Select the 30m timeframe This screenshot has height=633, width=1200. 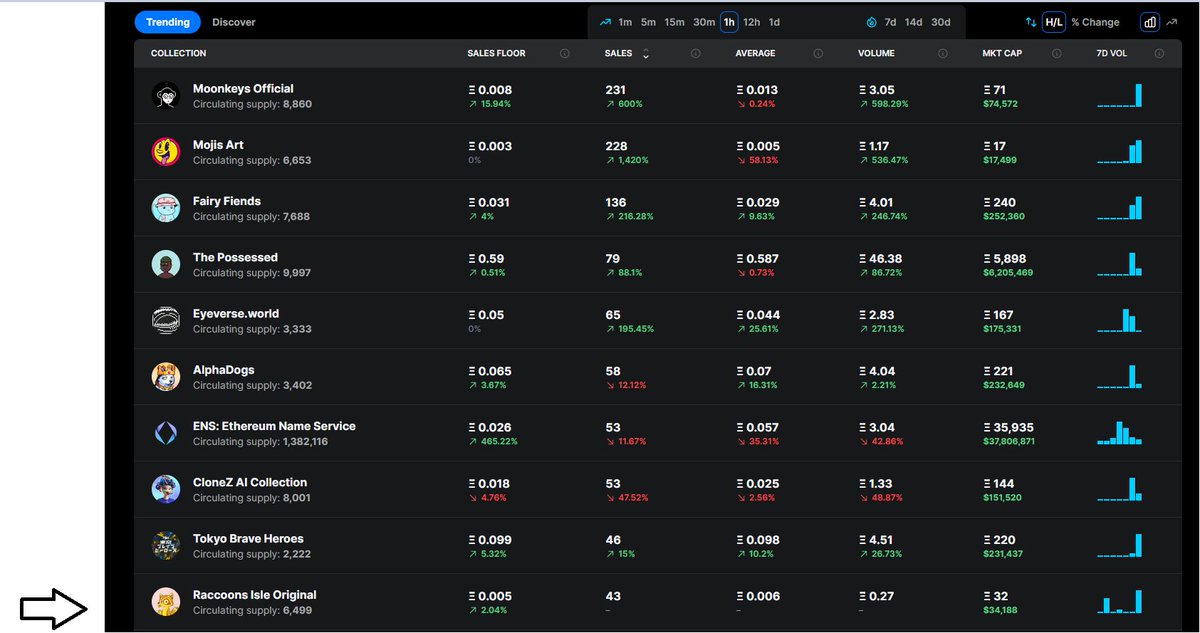704,22
